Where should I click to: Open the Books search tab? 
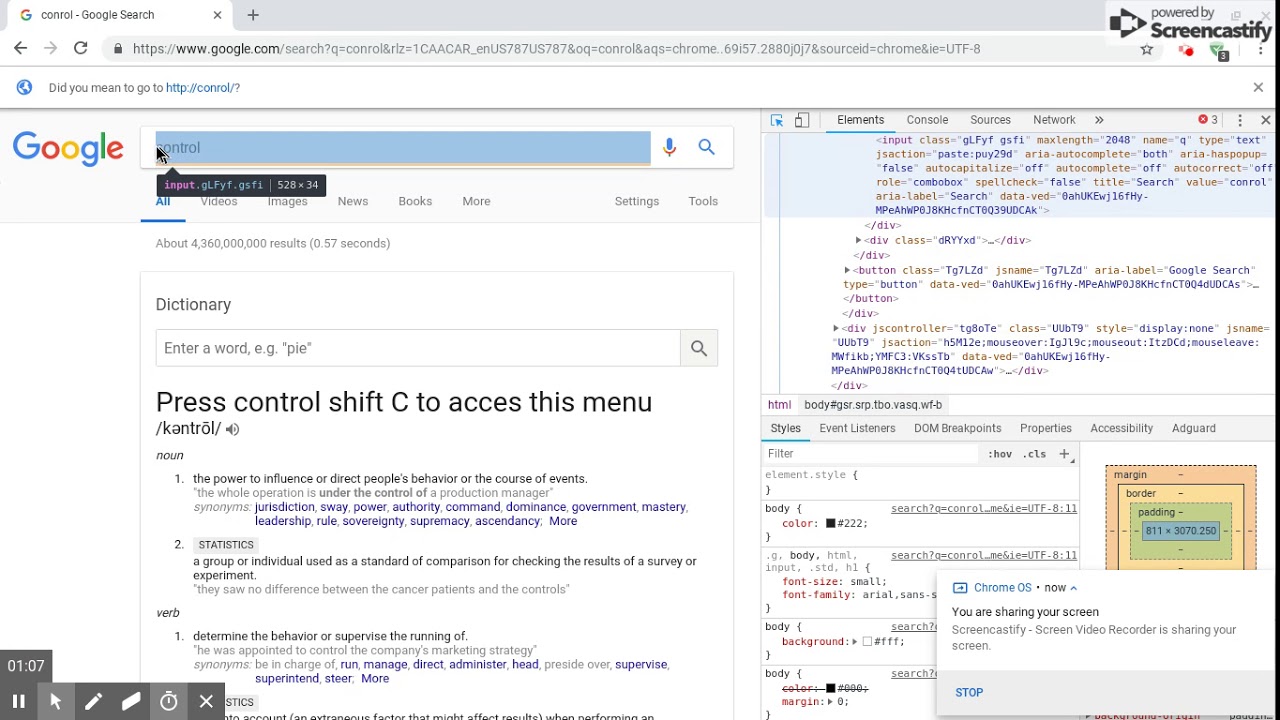415,201
